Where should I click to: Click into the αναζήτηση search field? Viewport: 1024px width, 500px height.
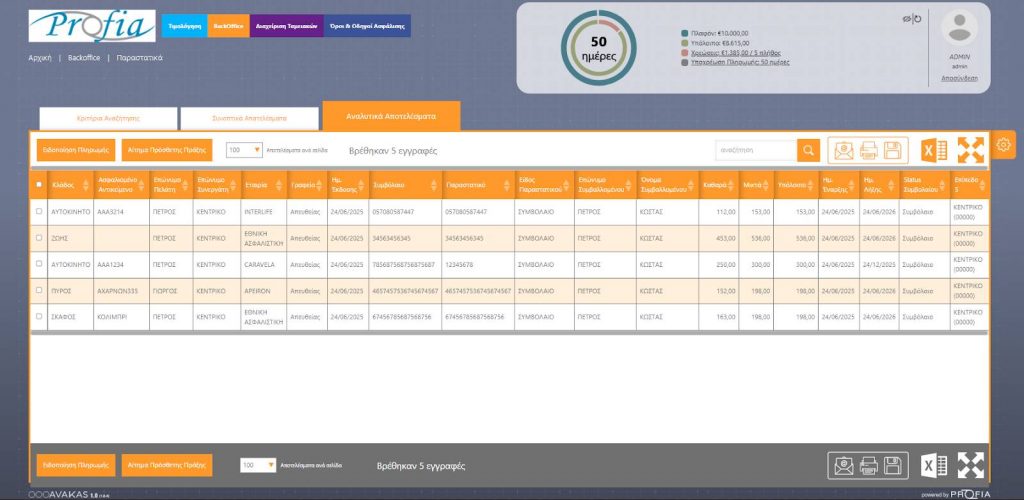point(755,150)
